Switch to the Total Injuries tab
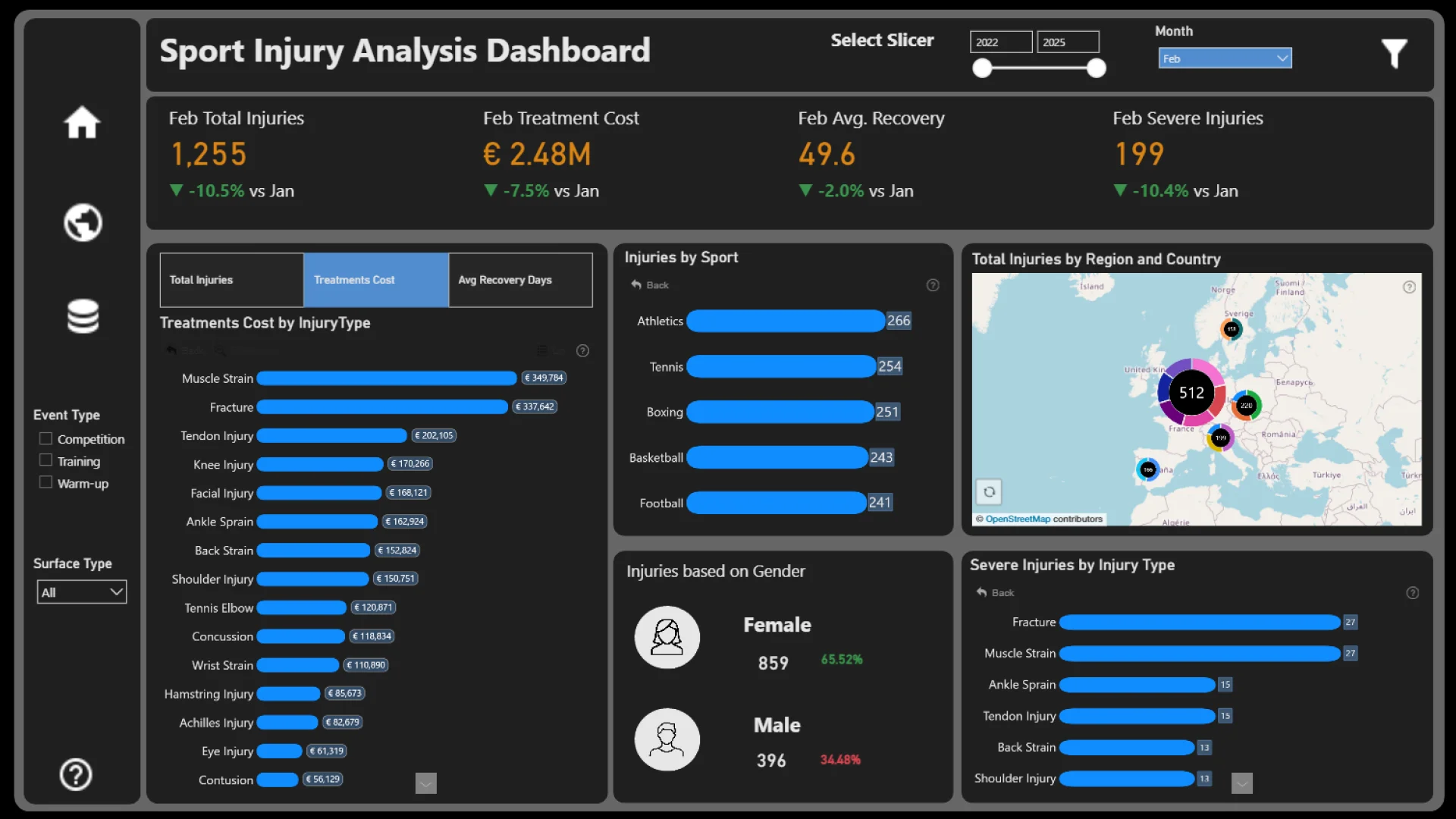This screenshot has width=1456, height=819. pos(231,280)
